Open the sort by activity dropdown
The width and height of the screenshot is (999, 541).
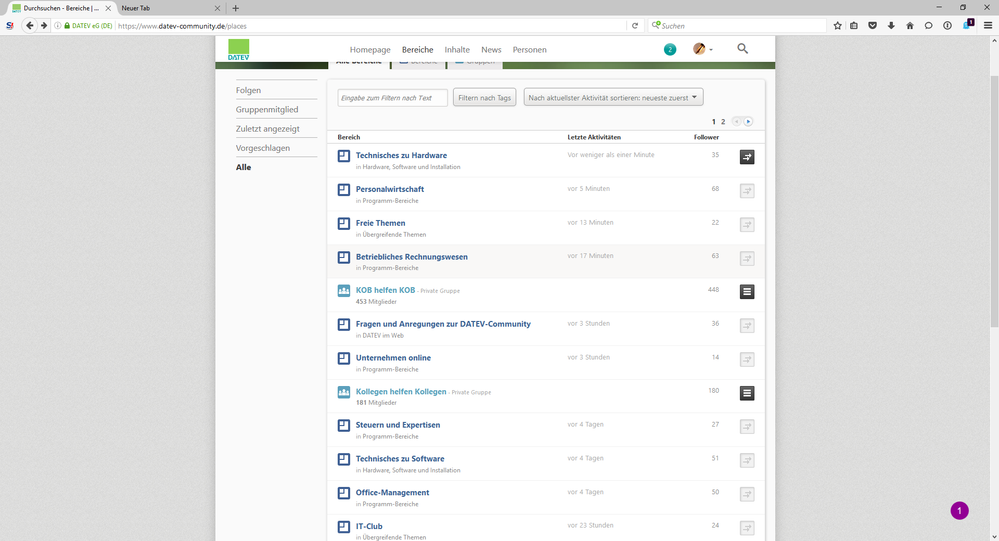(613, 97)
